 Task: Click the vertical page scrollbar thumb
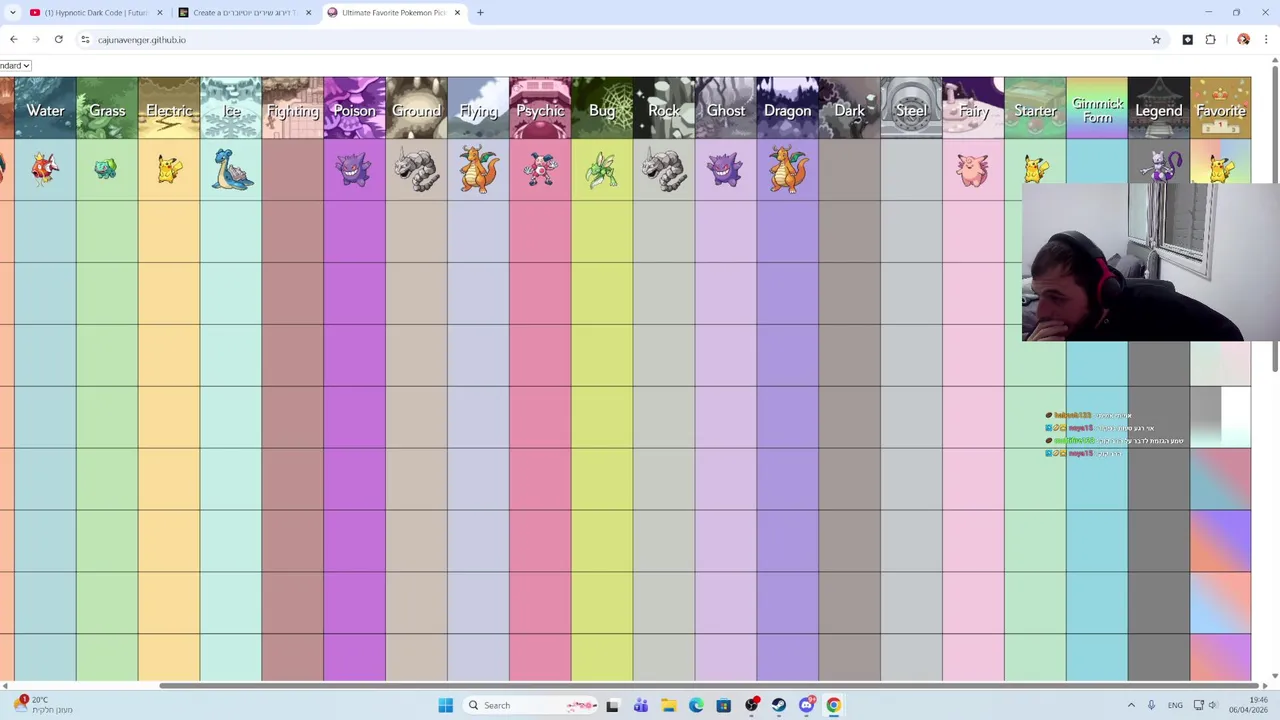point(1275,220)
